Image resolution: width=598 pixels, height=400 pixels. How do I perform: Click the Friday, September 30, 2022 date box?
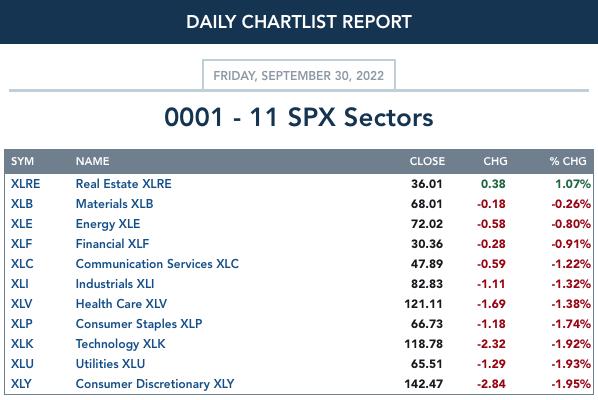tap(299, 75)
